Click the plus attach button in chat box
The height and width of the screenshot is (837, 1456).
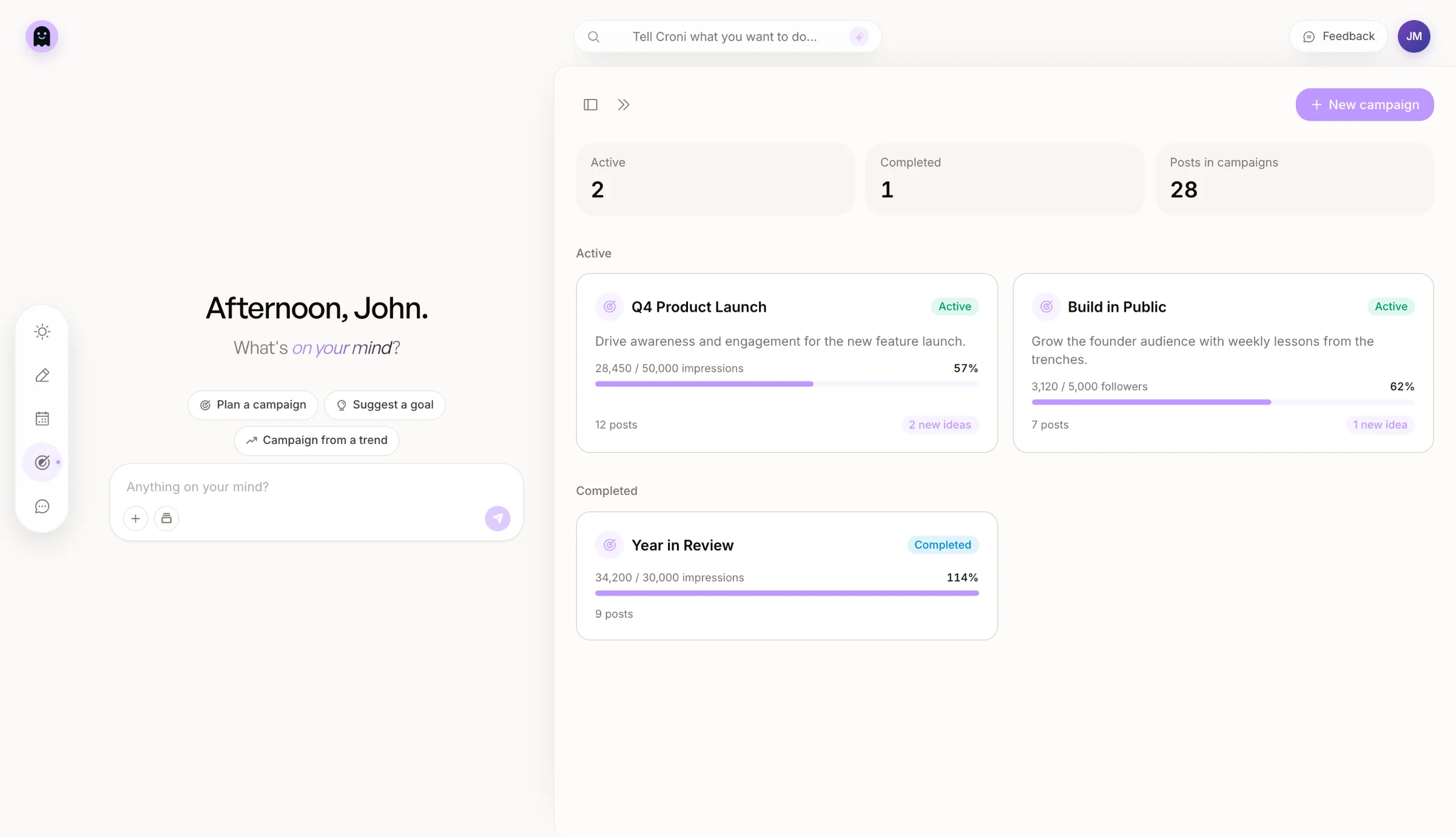point(135,519)
